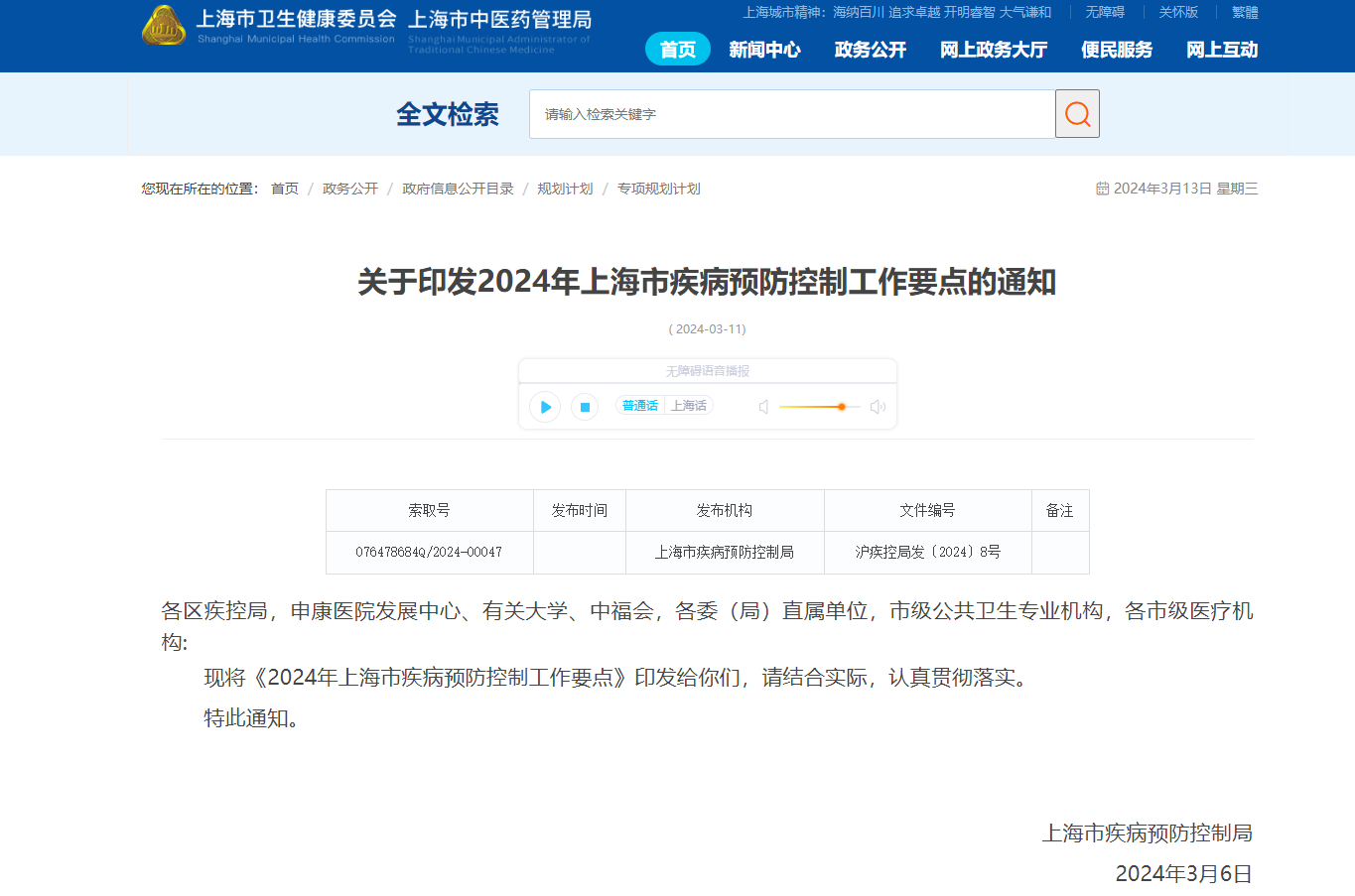This screenshot has height=896, width=1355.
Task: Click the signature date 2024年3月6日
Action: click(1183, 873)
